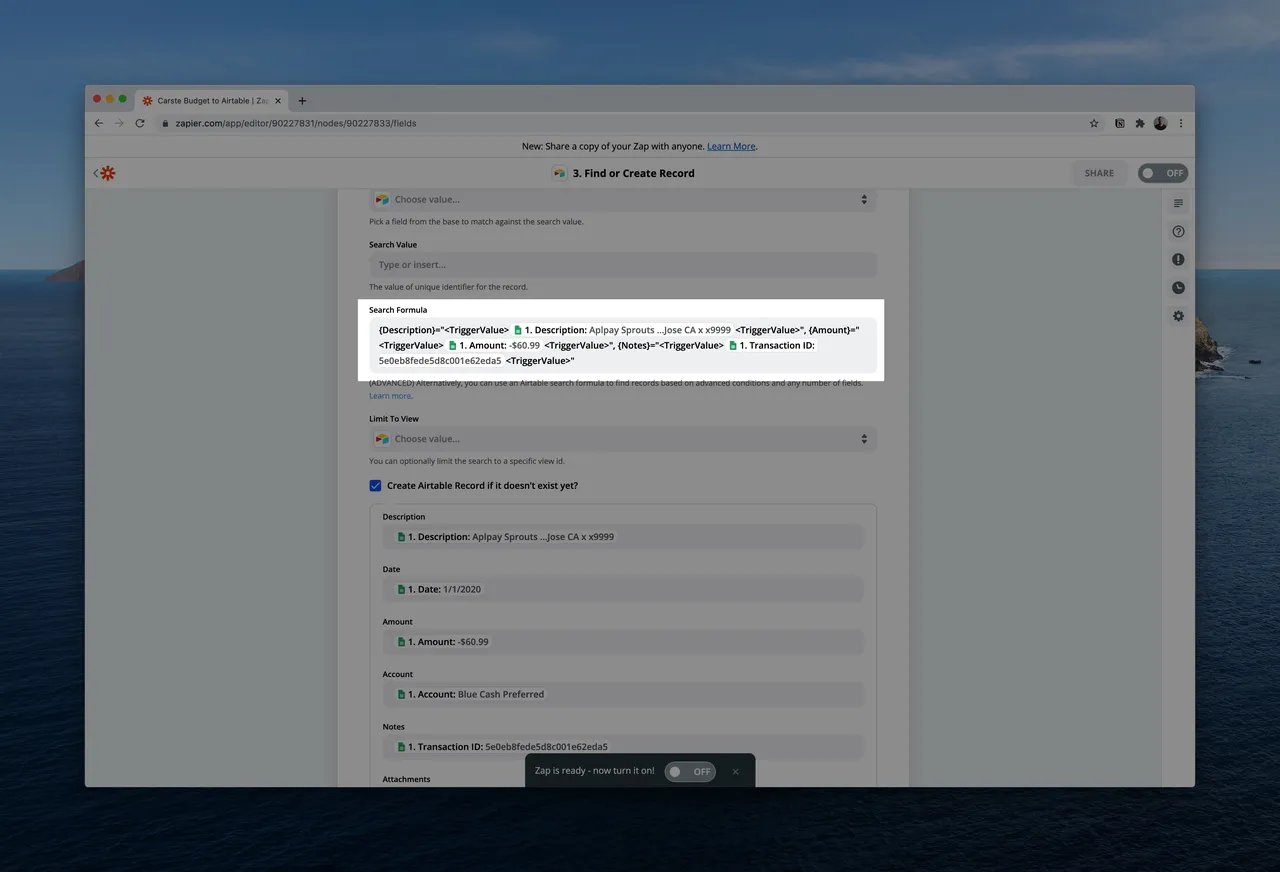Uncheck Create Airtable Record if it doesn't exist
The width and height of the screenshot is (1280, 872).
click(375, 486)
